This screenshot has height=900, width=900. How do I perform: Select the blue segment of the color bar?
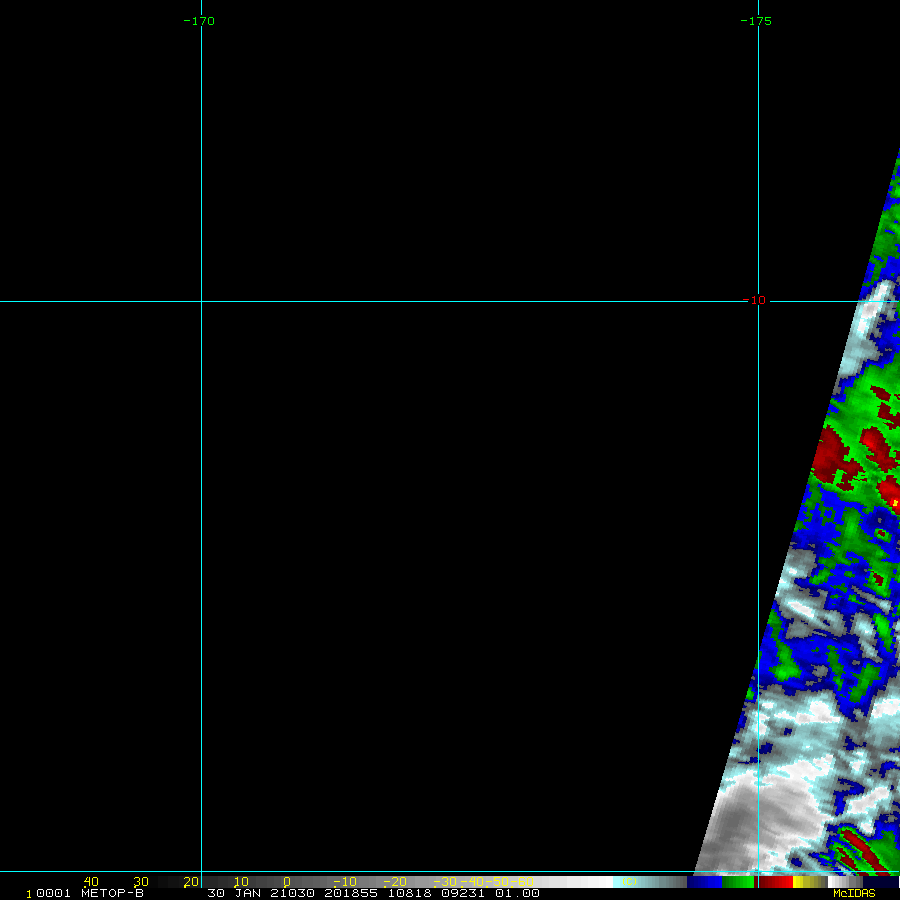coord(704,882)
